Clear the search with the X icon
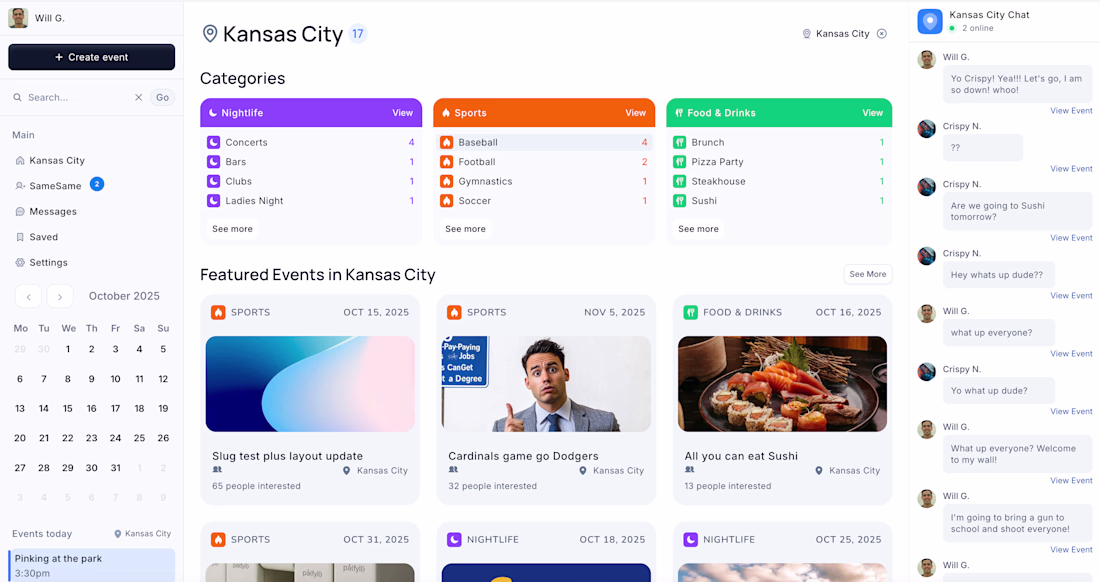The image size is (1100, 582). coord(138,97)
